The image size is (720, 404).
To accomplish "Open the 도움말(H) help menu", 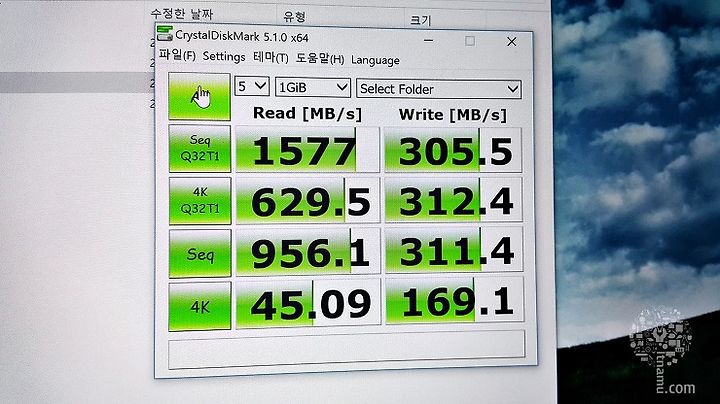I will [x=320, y=59].
